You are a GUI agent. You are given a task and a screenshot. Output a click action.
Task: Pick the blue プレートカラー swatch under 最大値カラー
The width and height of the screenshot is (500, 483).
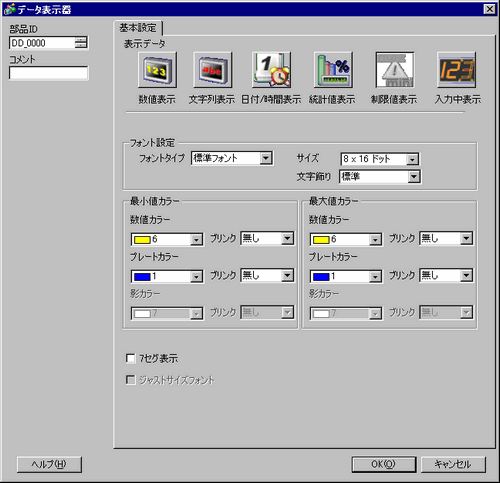[x=321, y=277]
